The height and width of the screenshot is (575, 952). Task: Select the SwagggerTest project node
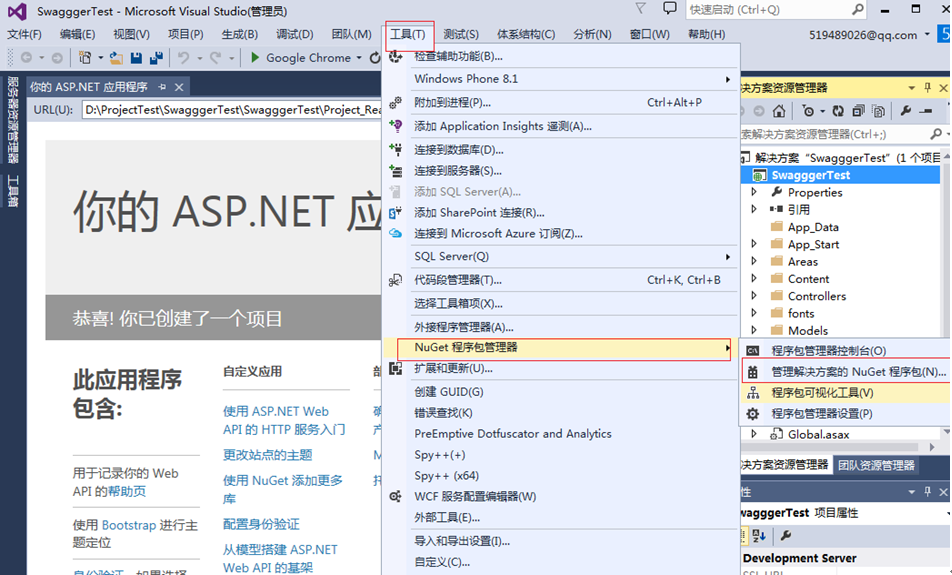tap(811, 175)
